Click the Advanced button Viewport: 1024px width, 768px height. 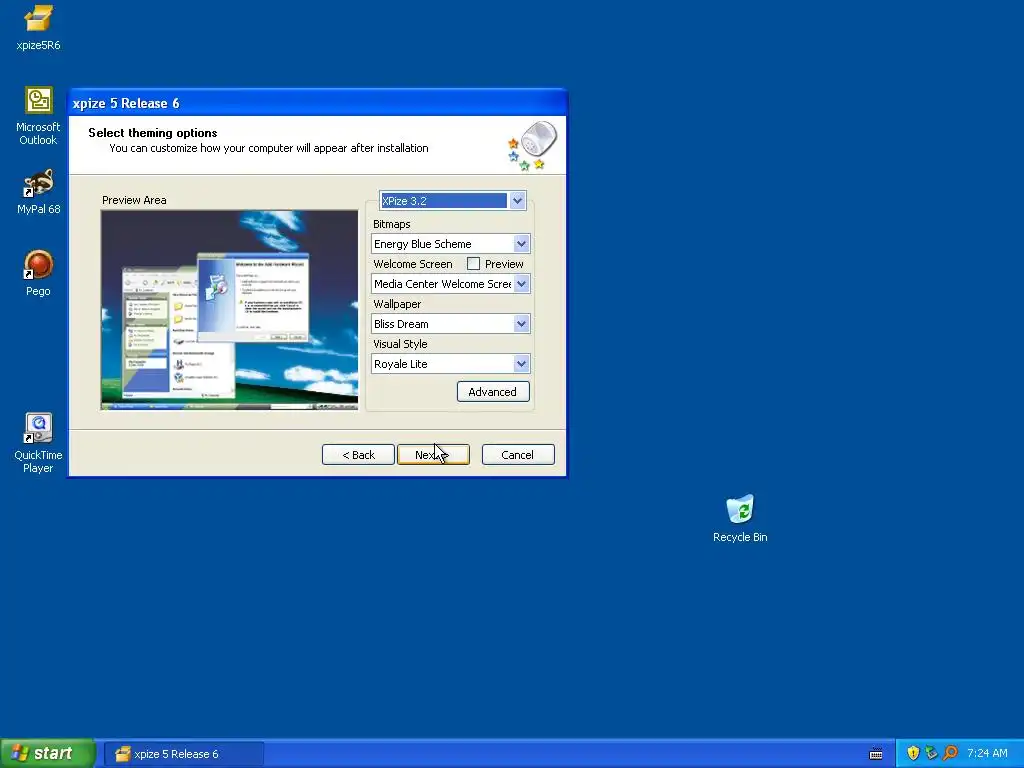493,392
